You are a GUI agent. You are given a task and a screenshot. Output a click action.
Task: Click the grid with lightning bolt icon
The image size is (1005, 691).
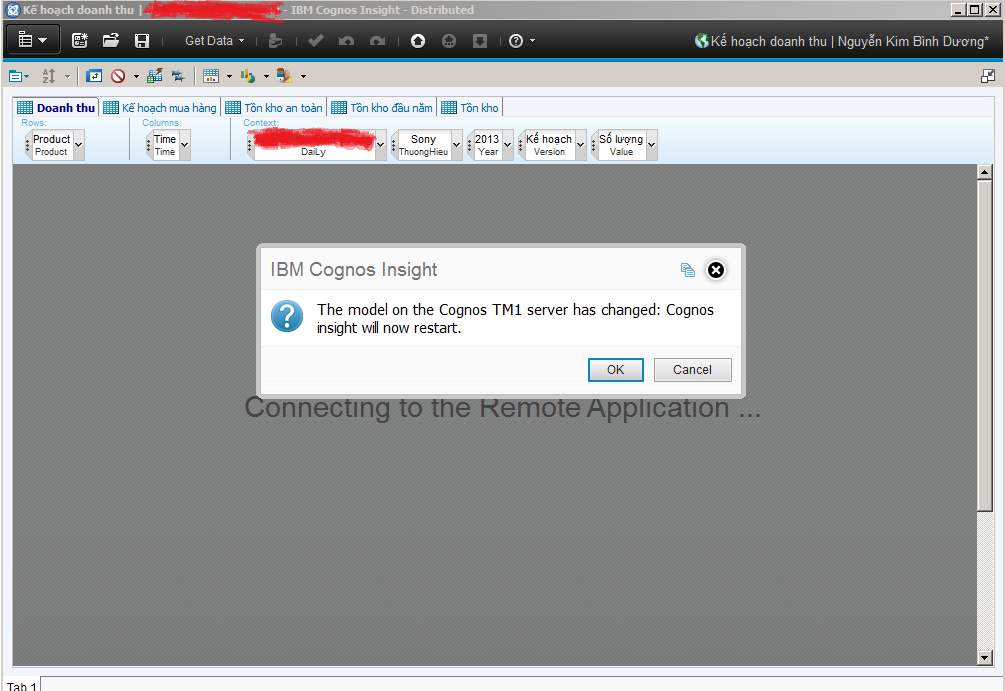(x=154, y=76)
